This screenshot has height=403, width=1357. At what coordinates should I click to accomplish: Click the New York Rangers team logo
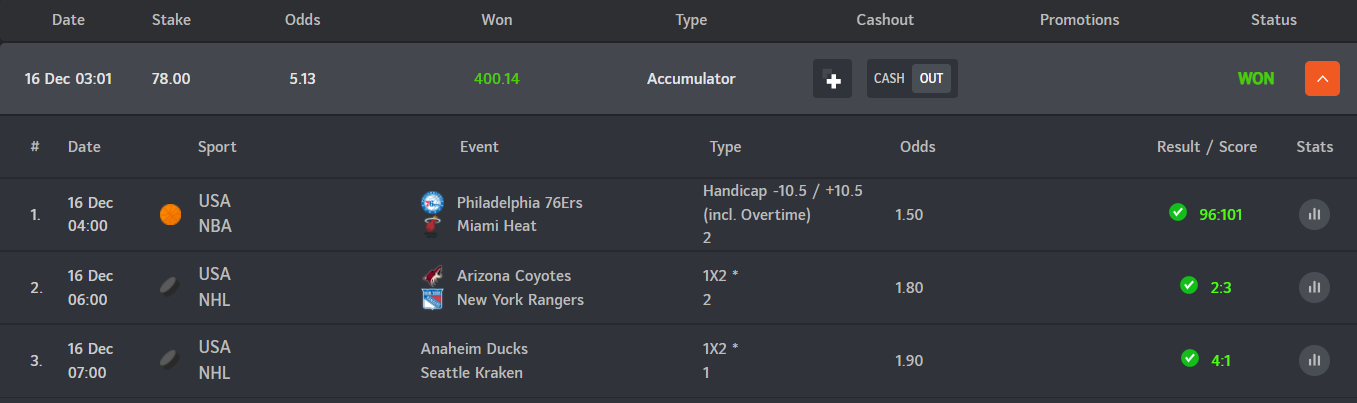coord(432,299)
